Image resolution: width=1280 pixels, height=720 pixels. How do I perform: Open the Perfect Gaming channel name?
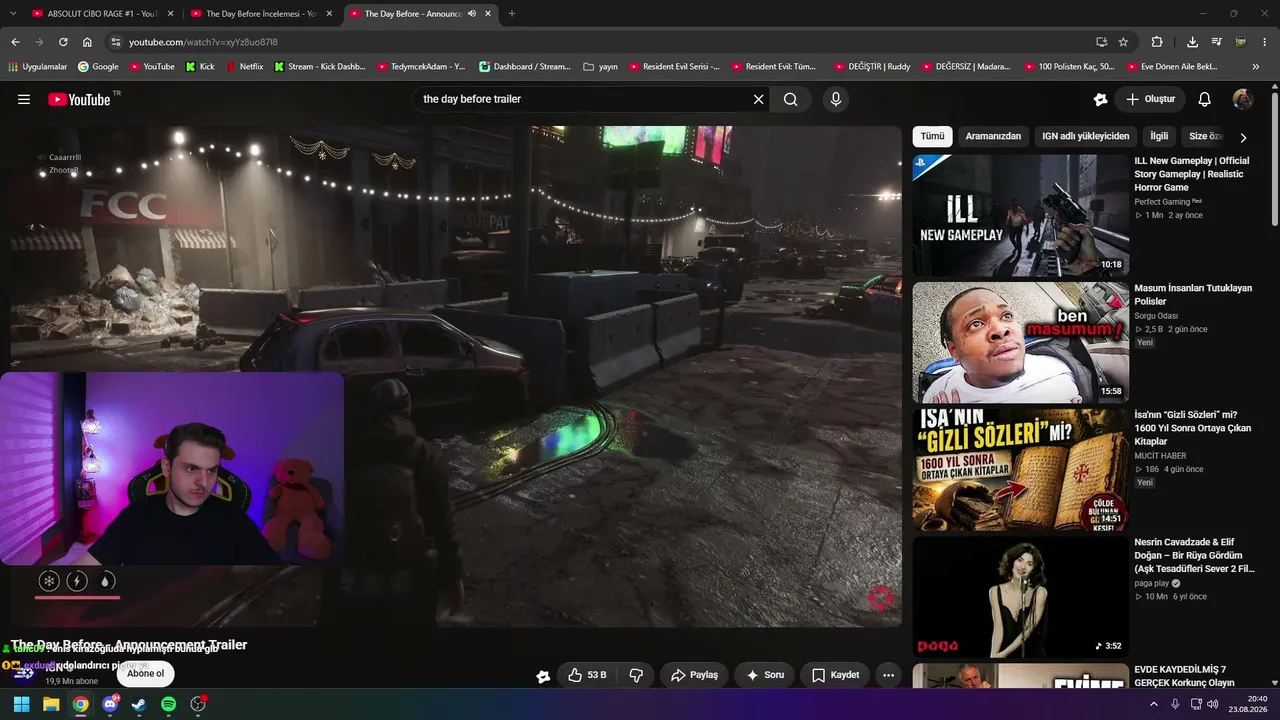1161,202
